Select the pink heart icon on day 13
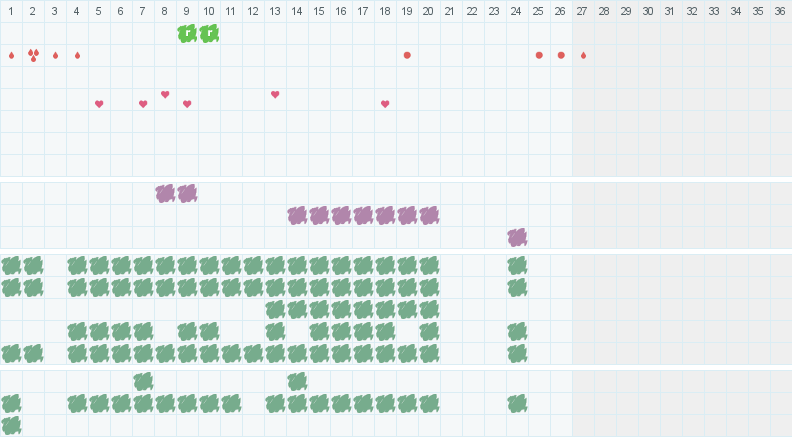Screen dimensions: 792x437 pyautogui.click(x=275, y=95)
